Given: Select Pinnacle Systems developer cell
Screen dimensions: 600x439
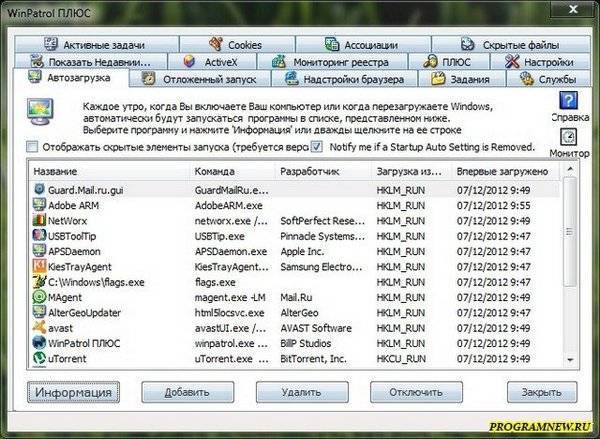Looking at the screenshot, I should [322, 236].
